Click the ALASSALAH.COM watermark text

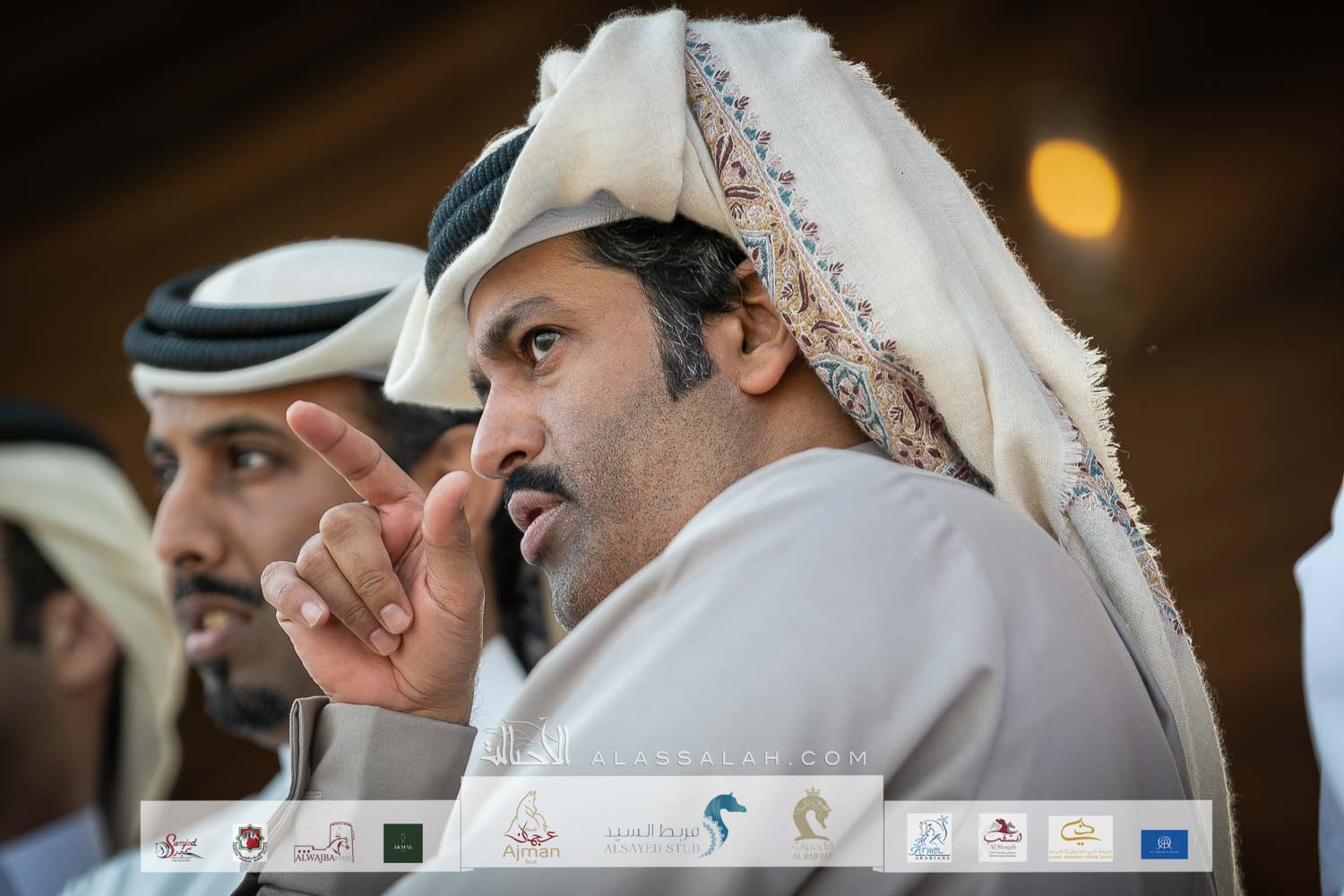729,759
